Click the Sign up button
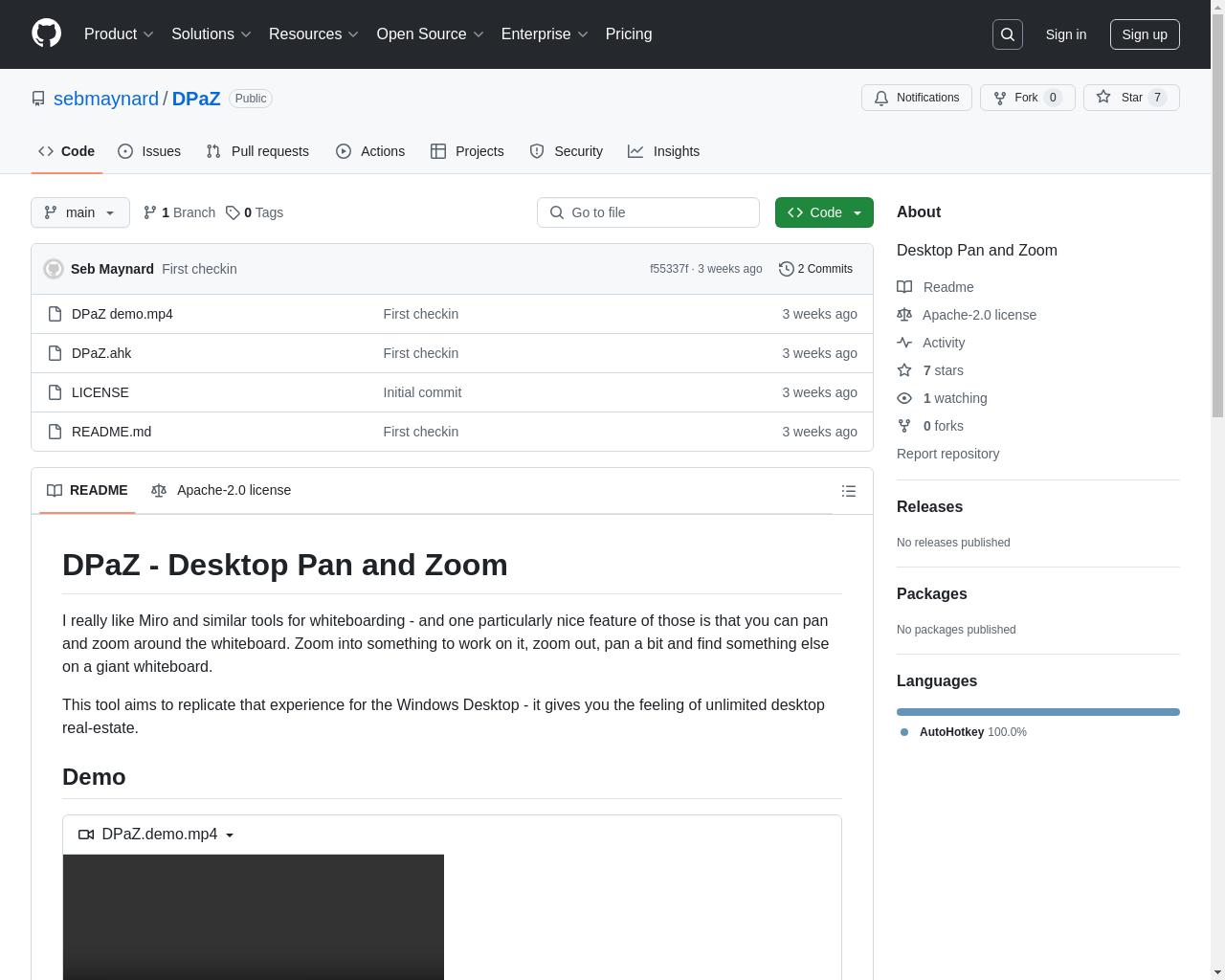Image resolution: width=1225 pixels, height=980 pixels. coord(1145,34)
